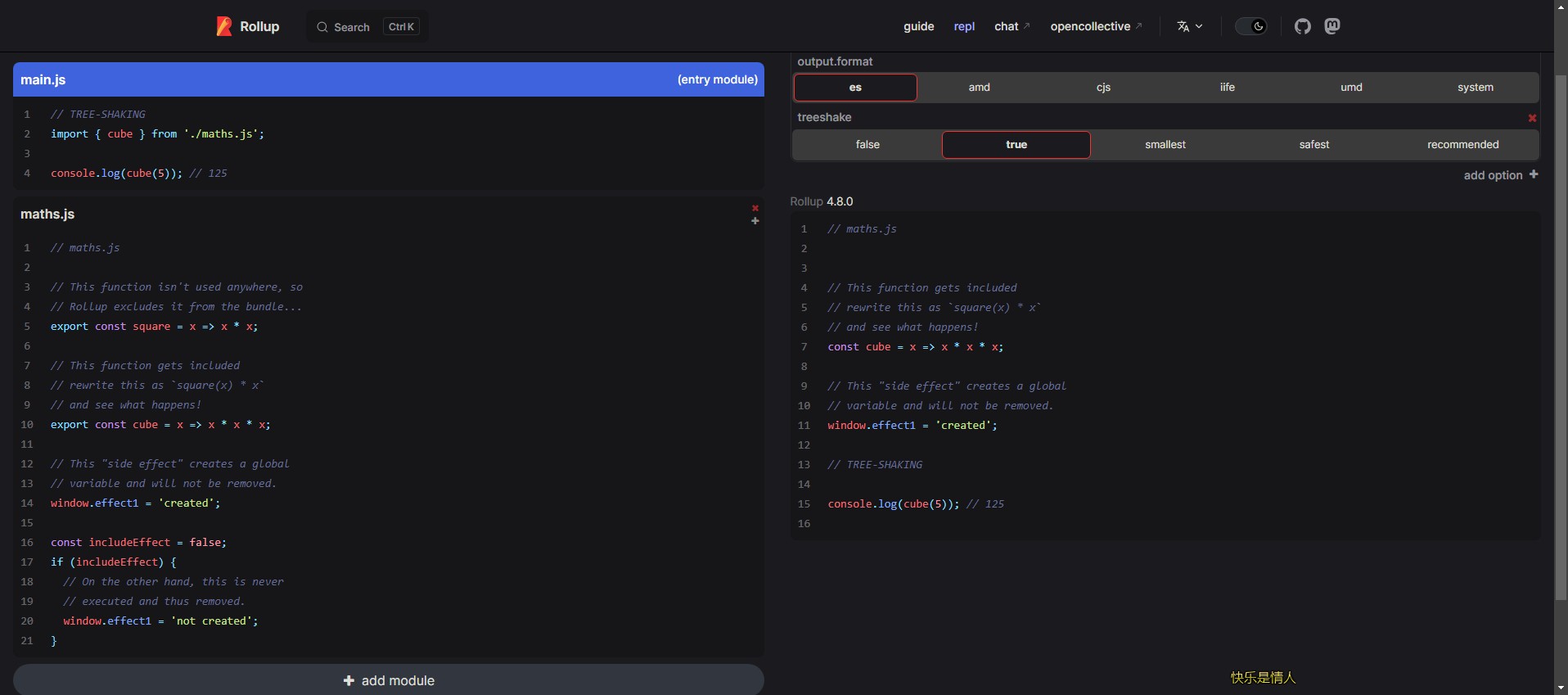Click the add module button
This screenshot has width=1568, height=695.
[x=389, y=680]
